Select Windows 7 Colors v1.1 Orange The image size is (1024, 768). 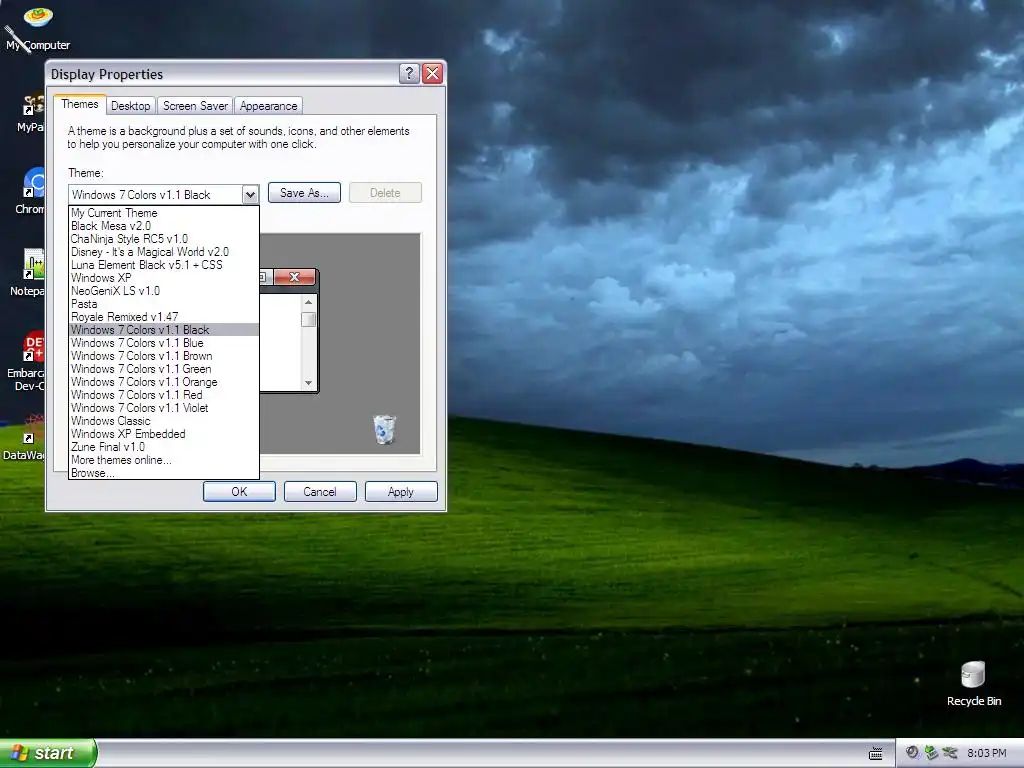pos(164,382)
